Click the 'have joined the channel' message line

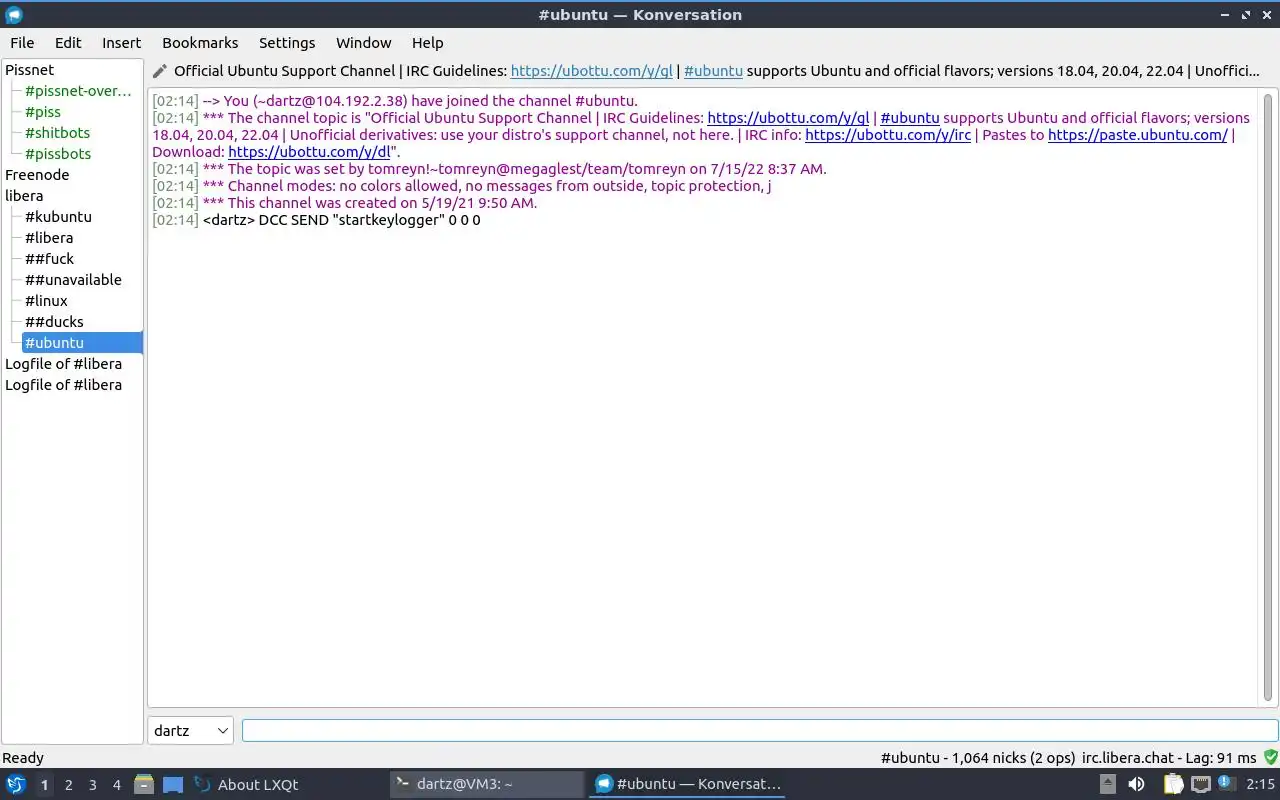pos(395,101)
